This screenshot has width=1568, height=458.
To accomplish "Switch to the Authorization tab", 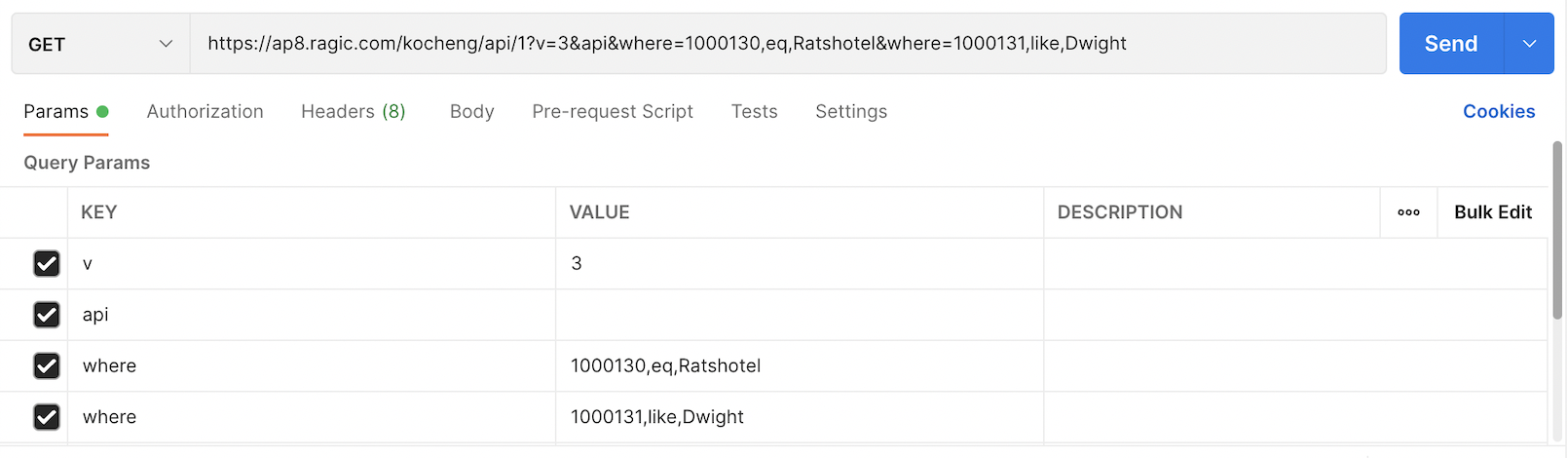I will pyautogui.click(x=205, y=112).
